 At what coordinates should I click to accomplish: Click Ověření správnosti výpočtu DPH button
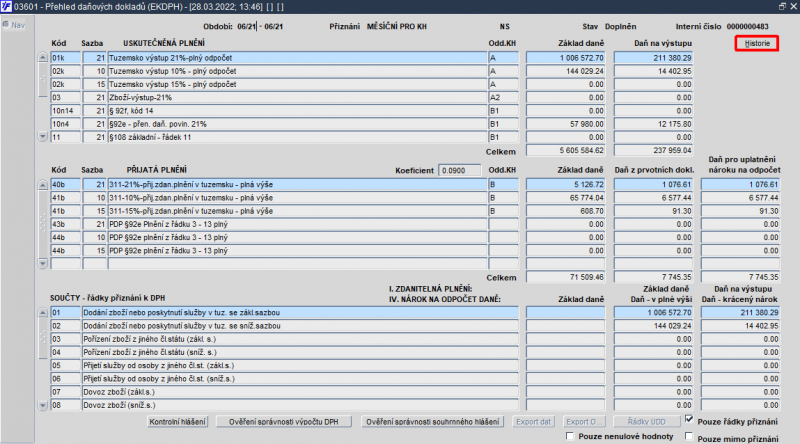[284, 422]
